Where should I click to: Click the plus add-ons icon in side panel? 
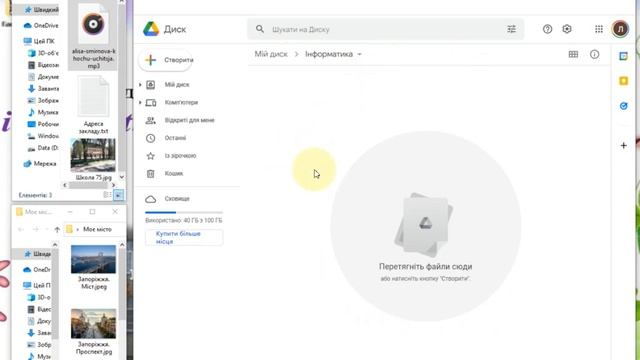623,145
